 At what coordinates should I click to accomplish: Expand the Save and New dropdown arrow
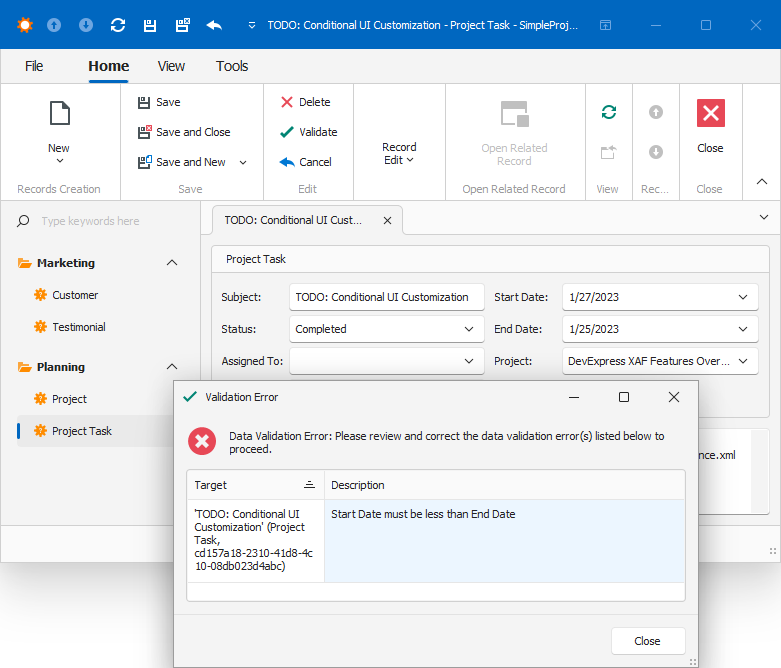[243, 162]
